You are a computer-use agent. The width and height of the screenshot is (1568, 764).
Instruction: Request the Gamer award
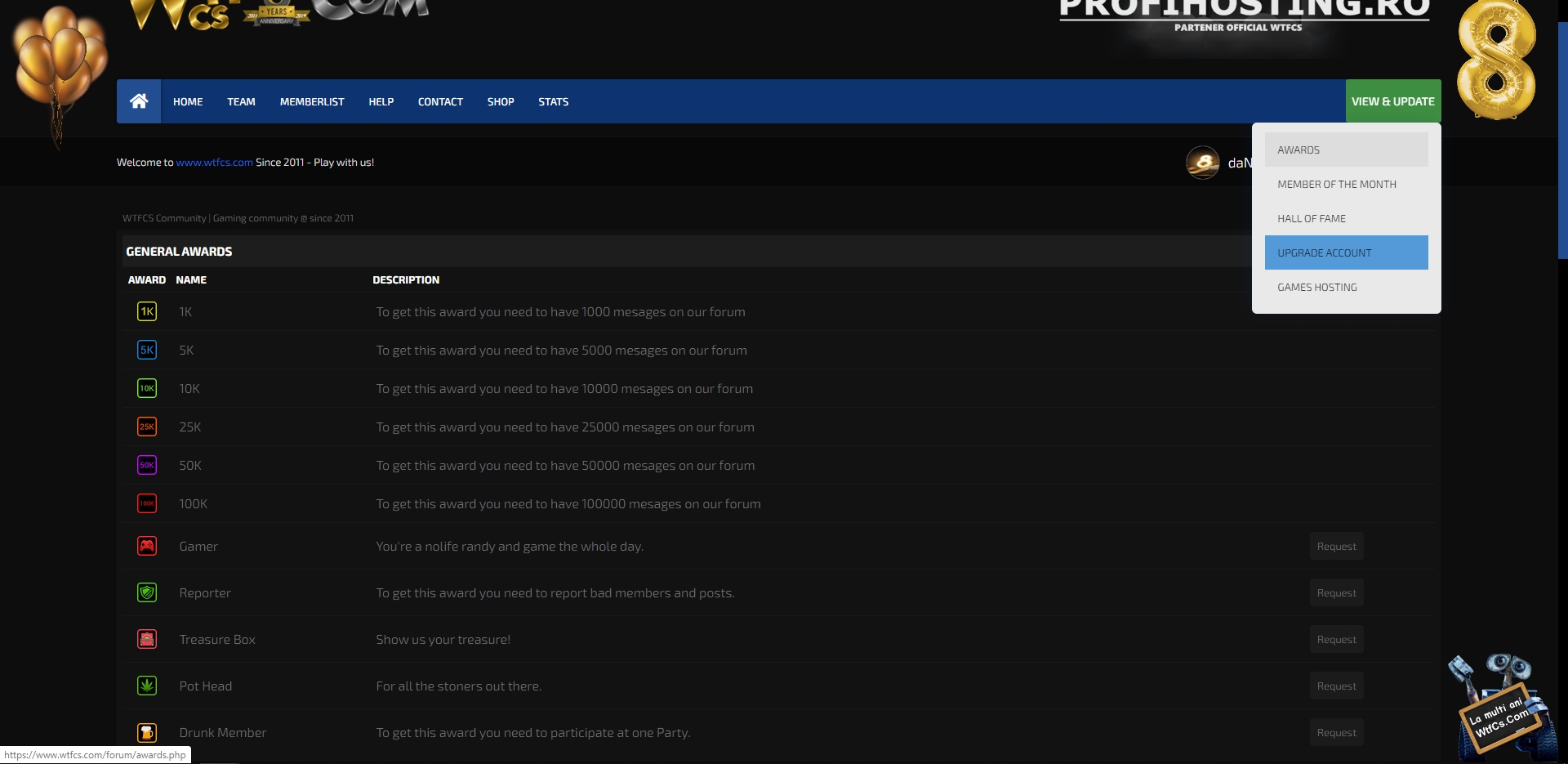click(x=1336, y=546)
